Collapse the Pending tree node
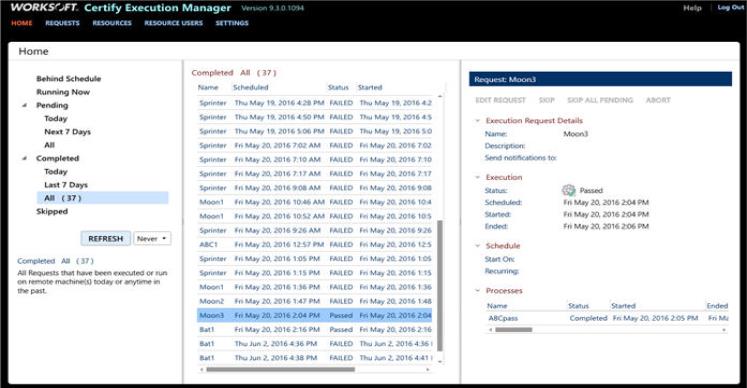This screenshot has width=747, height=388. click(x=24, y=105)
